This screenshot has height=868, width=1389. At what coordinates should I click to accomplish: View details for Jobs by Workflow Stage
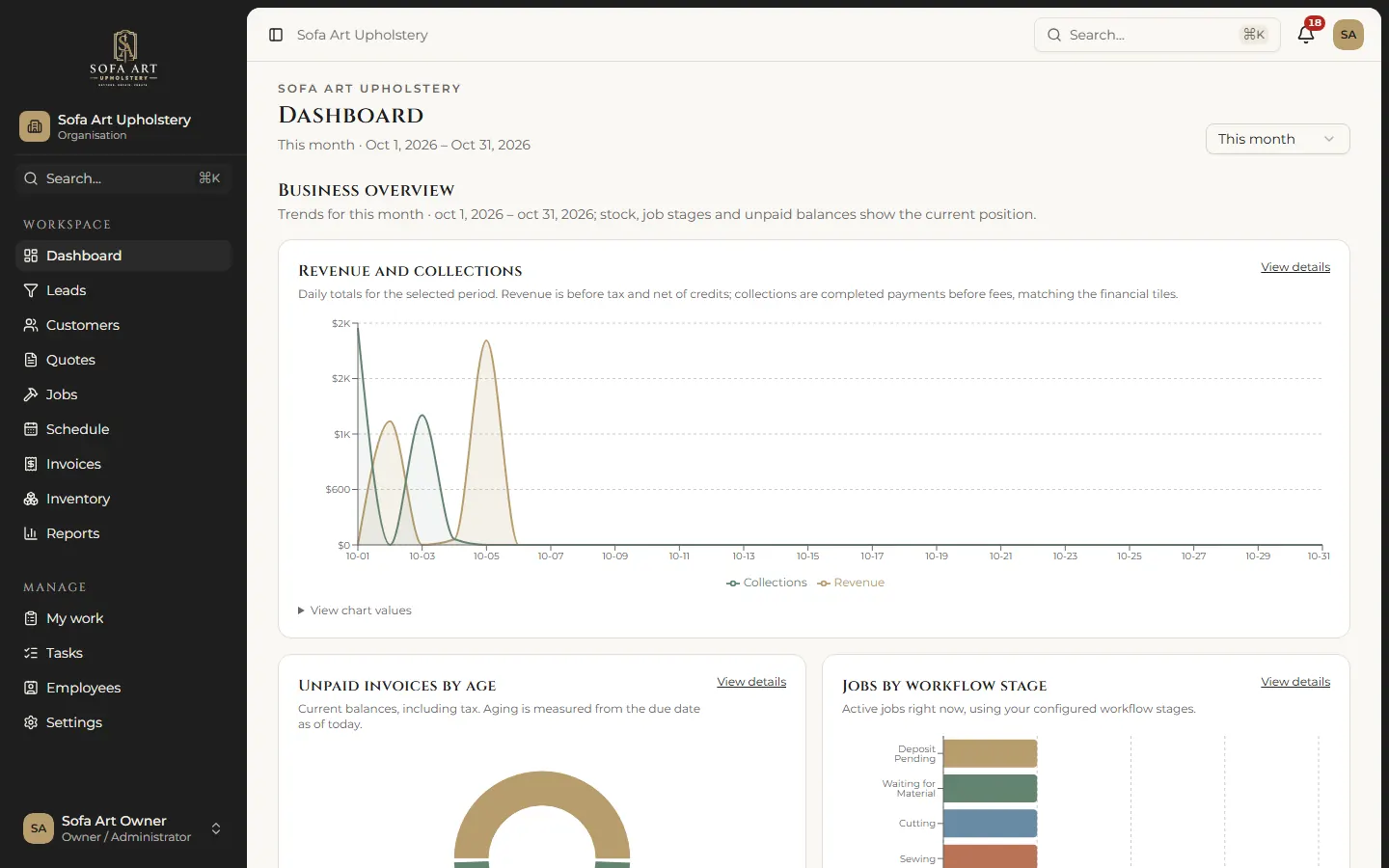(1295, 682)
